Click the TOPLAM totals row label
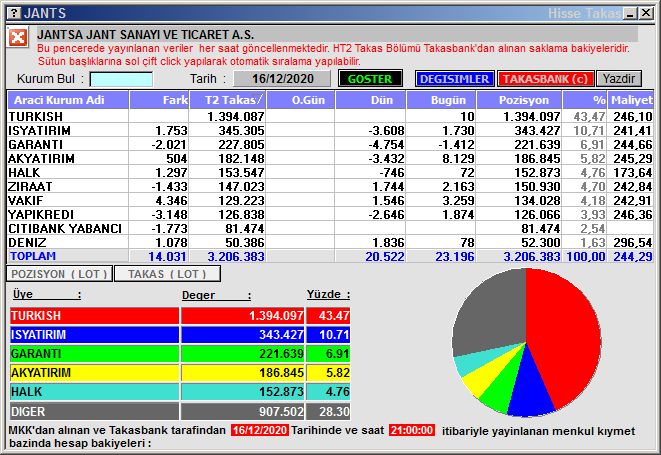 point(33,256)
